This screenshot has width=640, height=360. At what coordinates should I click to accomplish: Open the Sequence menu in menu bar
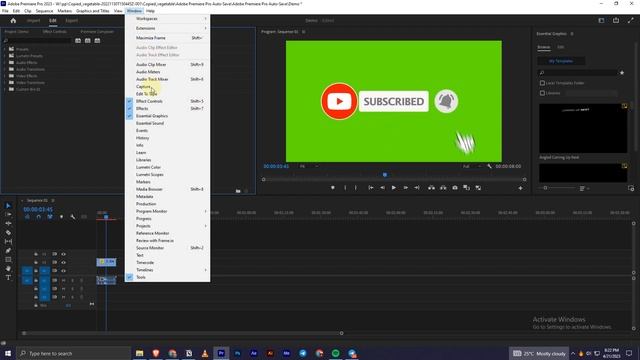click(x=44, y=11)
